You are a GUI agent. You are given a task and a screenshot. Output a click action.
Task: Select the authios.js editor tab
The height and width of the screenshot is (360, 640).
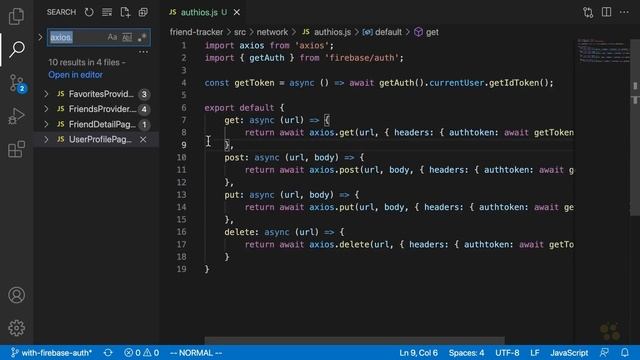pyautogui.click(x=203, y=12)
